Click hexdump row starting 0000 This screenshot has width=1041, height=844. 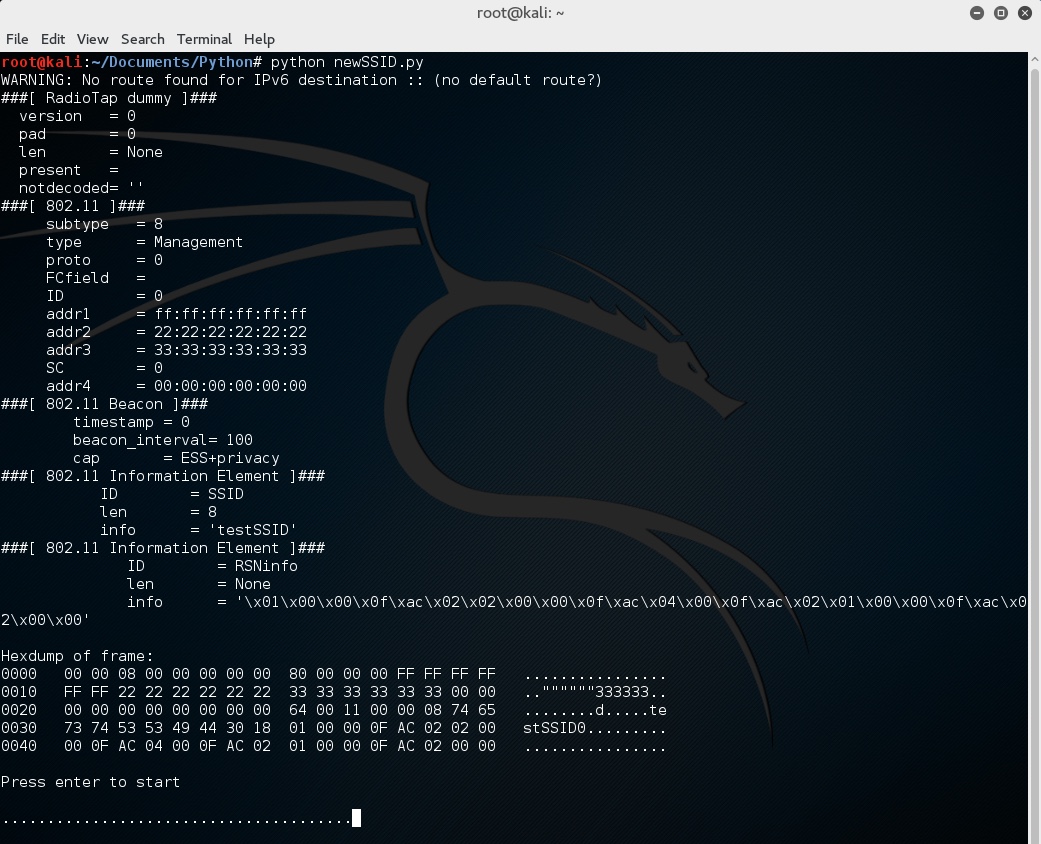(333, 674)
